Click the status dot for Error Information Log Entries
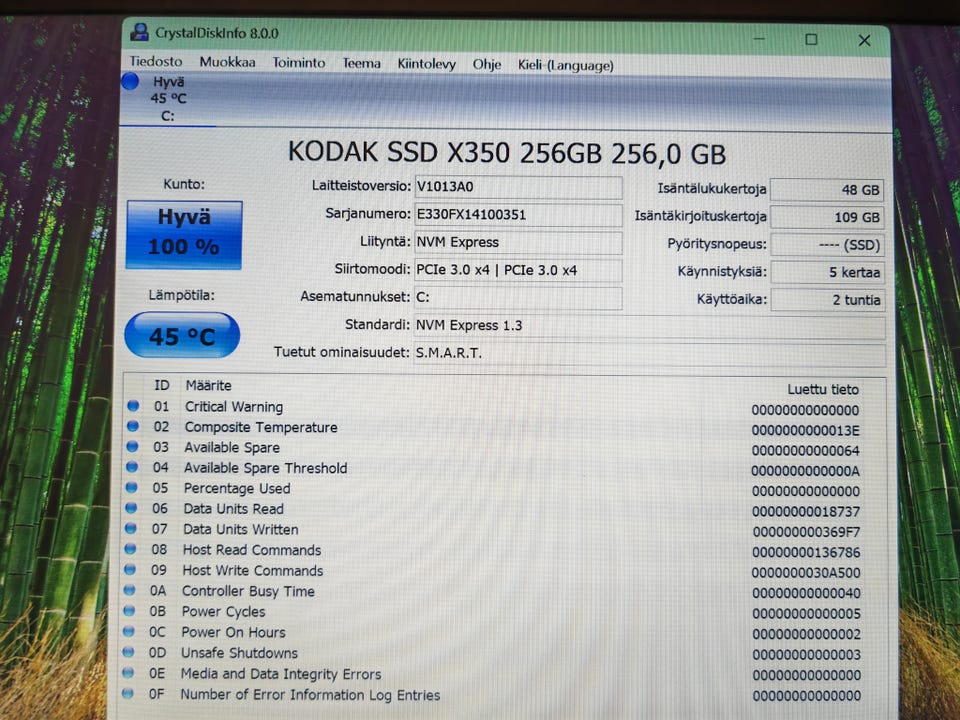 point(127,694)
